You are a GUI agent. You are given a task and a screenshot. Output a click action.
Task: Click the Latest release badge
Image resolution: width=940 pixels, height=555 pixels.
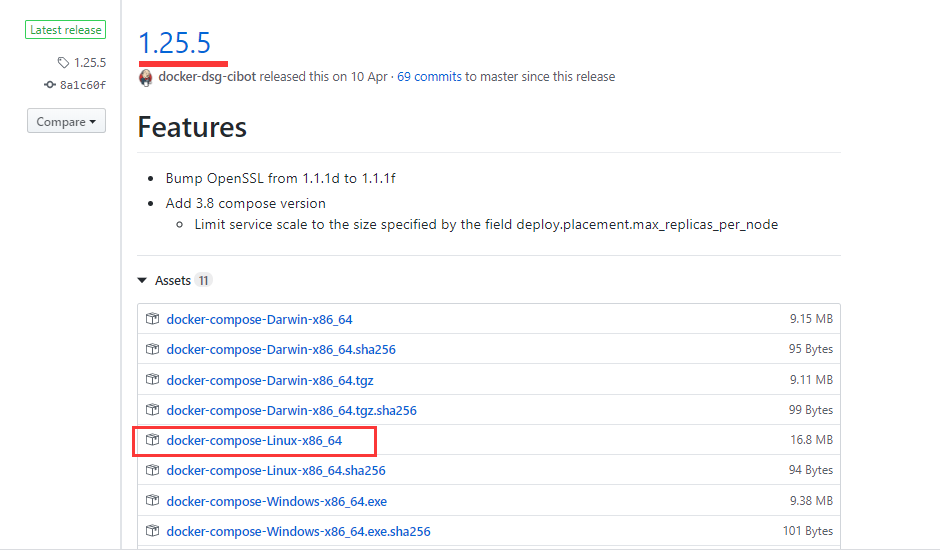[65, 29]
